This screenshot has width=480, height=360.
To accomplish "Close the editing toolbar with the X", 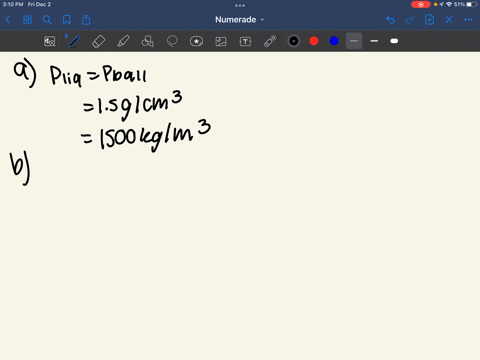I will tap(449, 20).
